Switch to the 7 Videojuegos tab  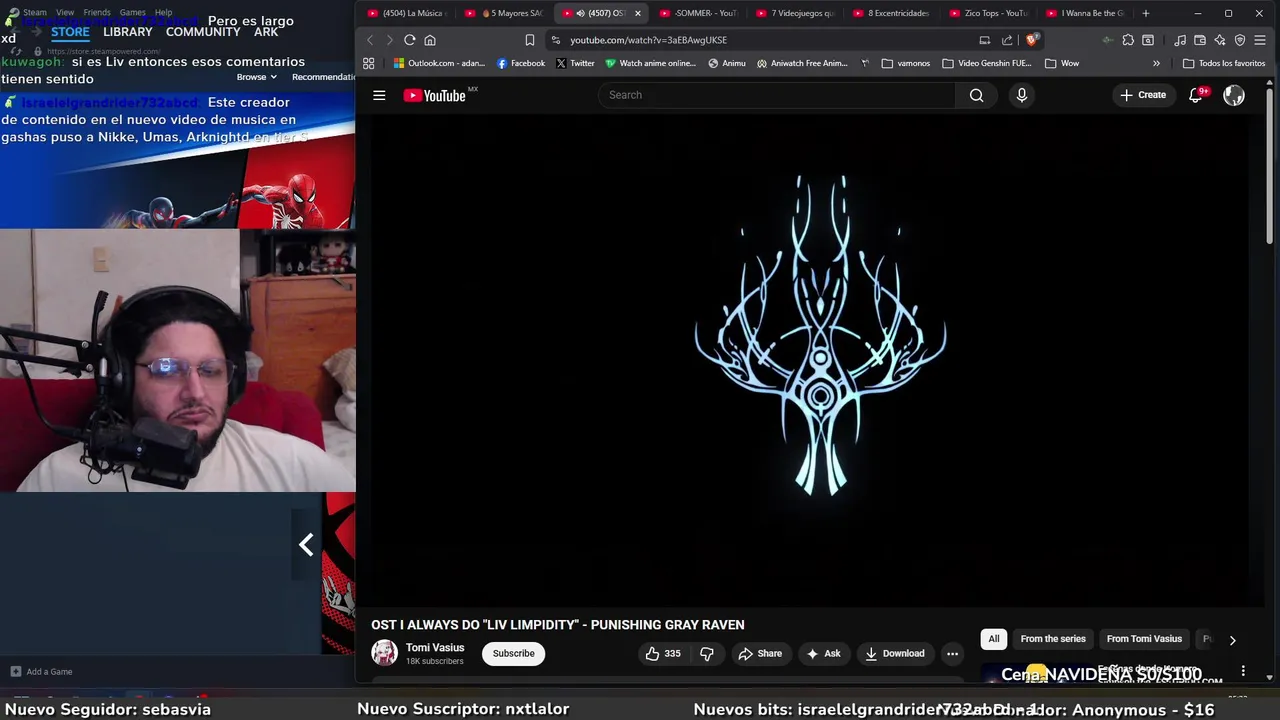point(795,13)
